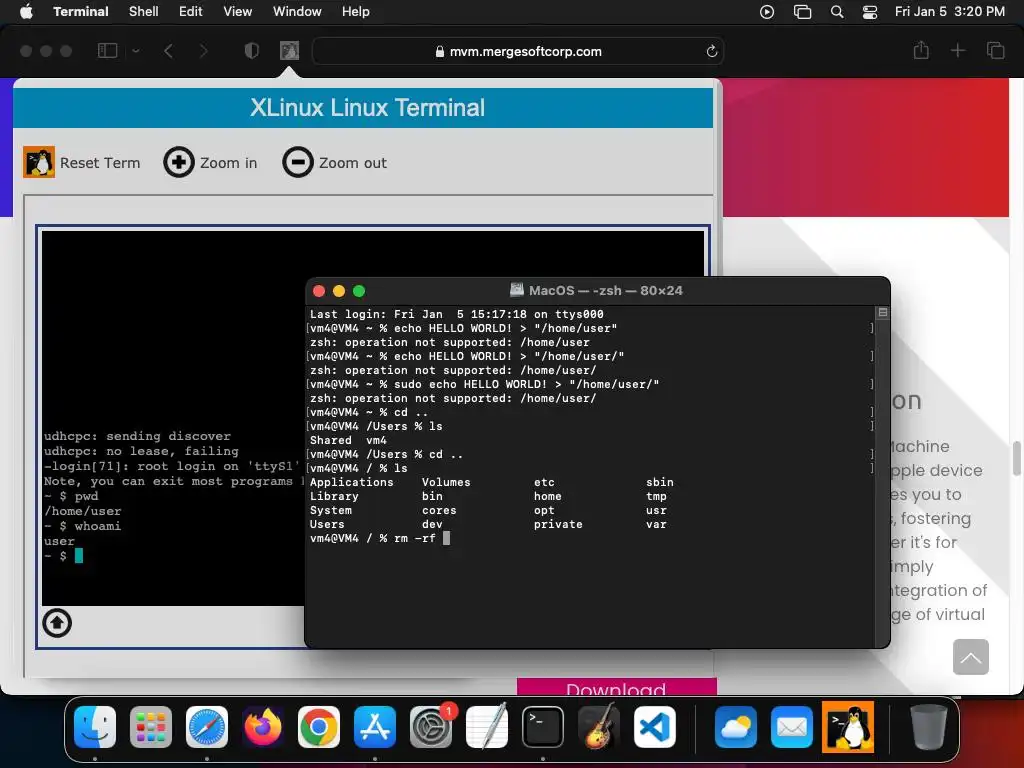Viewport: 1024px width, 768px height.
Task: Click the '$ whoami' line in XLinux terminal
Action: point(82,526)
